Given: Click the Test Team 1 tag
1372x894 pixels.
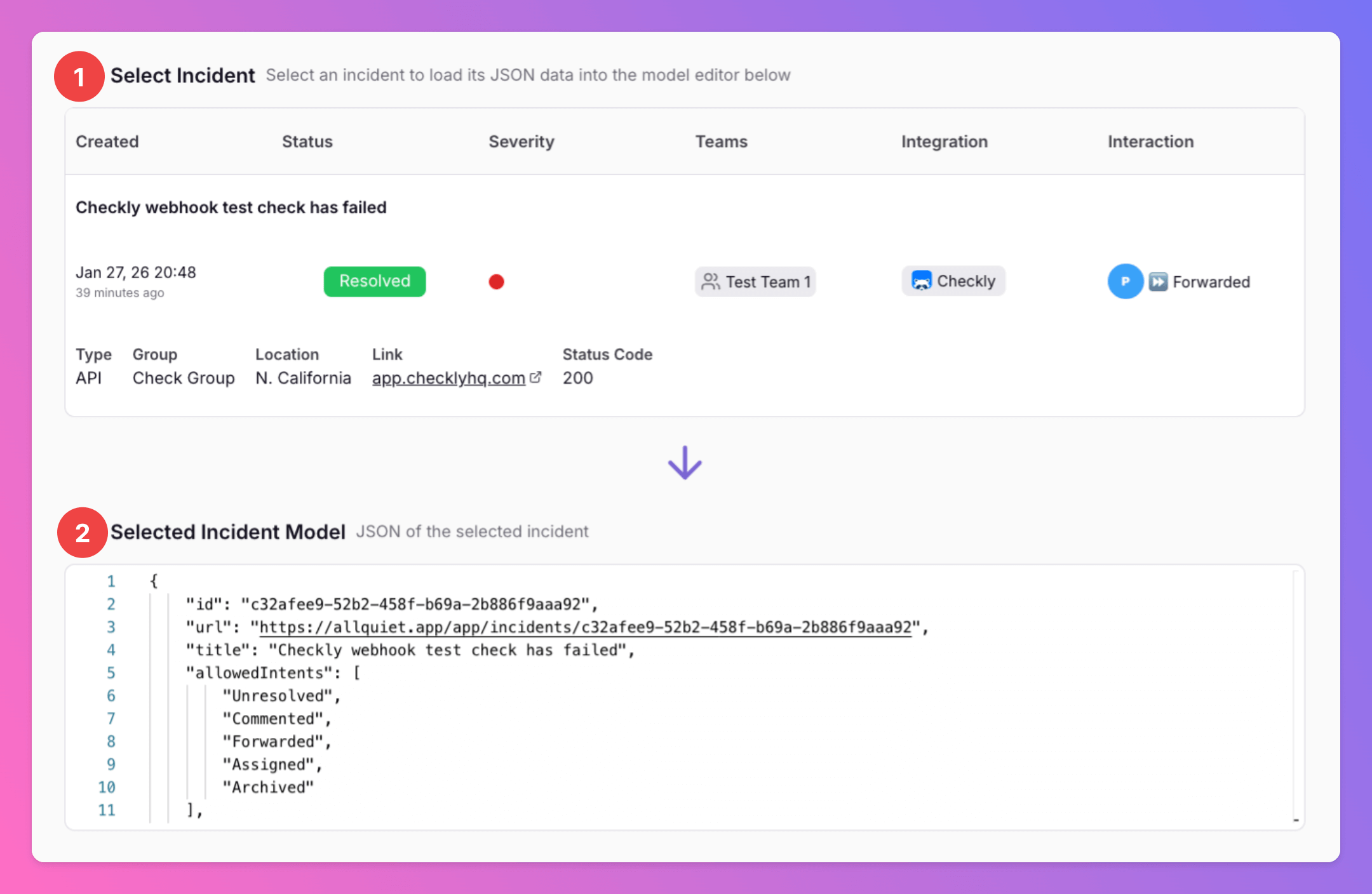Looking at the screenshot, I should tap(755, 281).
